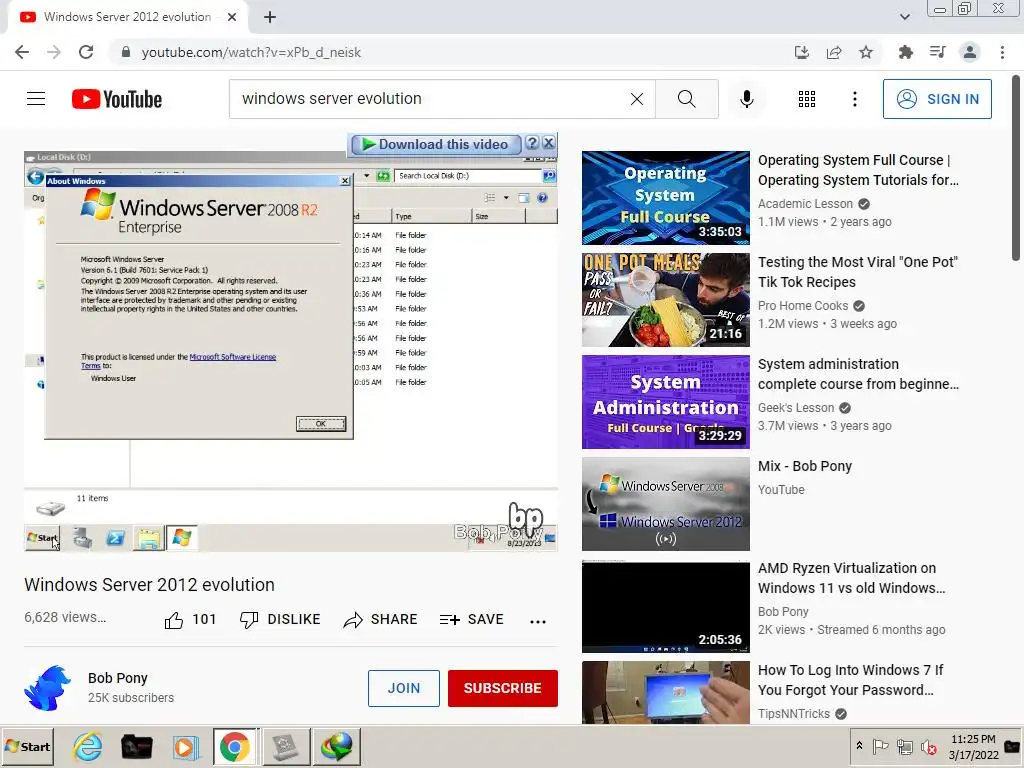Open the Windows Start button
The height and width of the screenshot is (768, 1024).
click(27, 746)
